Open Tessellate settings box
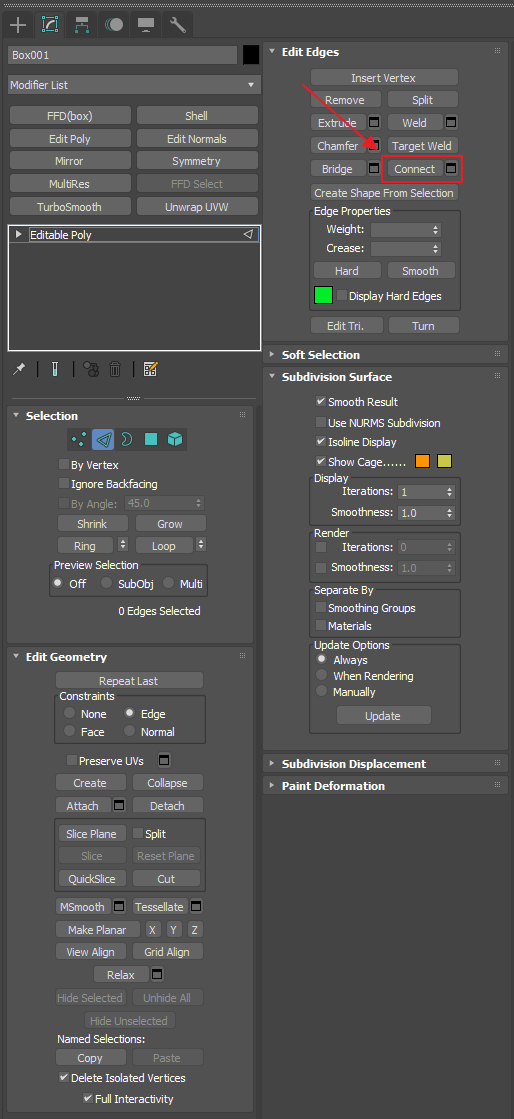Image resolution: width=514 pixels, height=1119 pixels. [x=196, y=907]
